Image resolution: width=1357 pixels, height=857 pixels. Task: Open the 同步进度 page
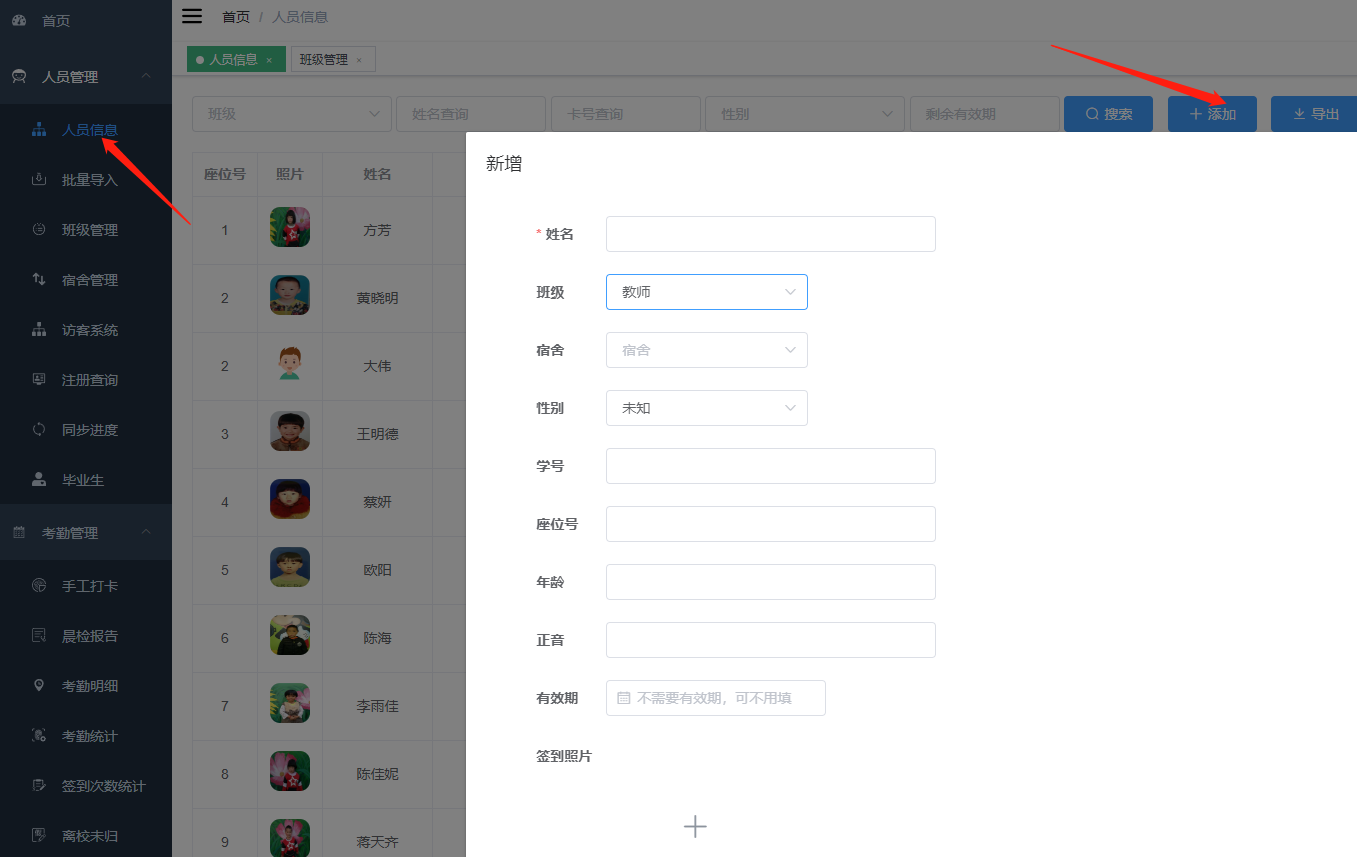coord(86,429)
